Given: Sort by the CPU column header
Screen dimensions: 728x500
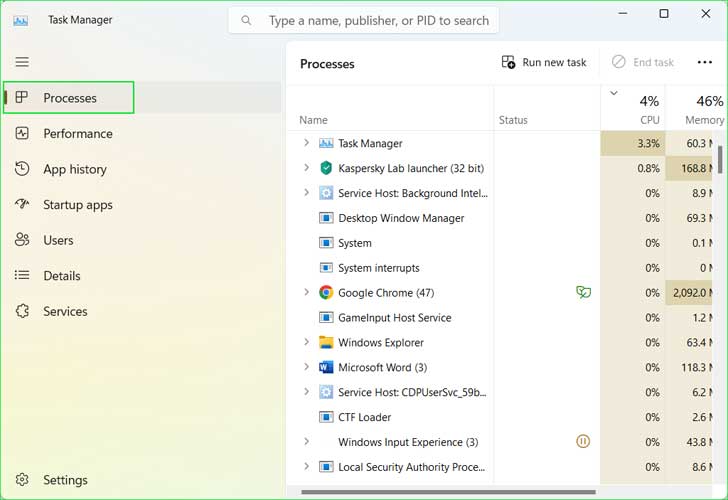Looking at the screenshot, I should click(x=633, y=110).
